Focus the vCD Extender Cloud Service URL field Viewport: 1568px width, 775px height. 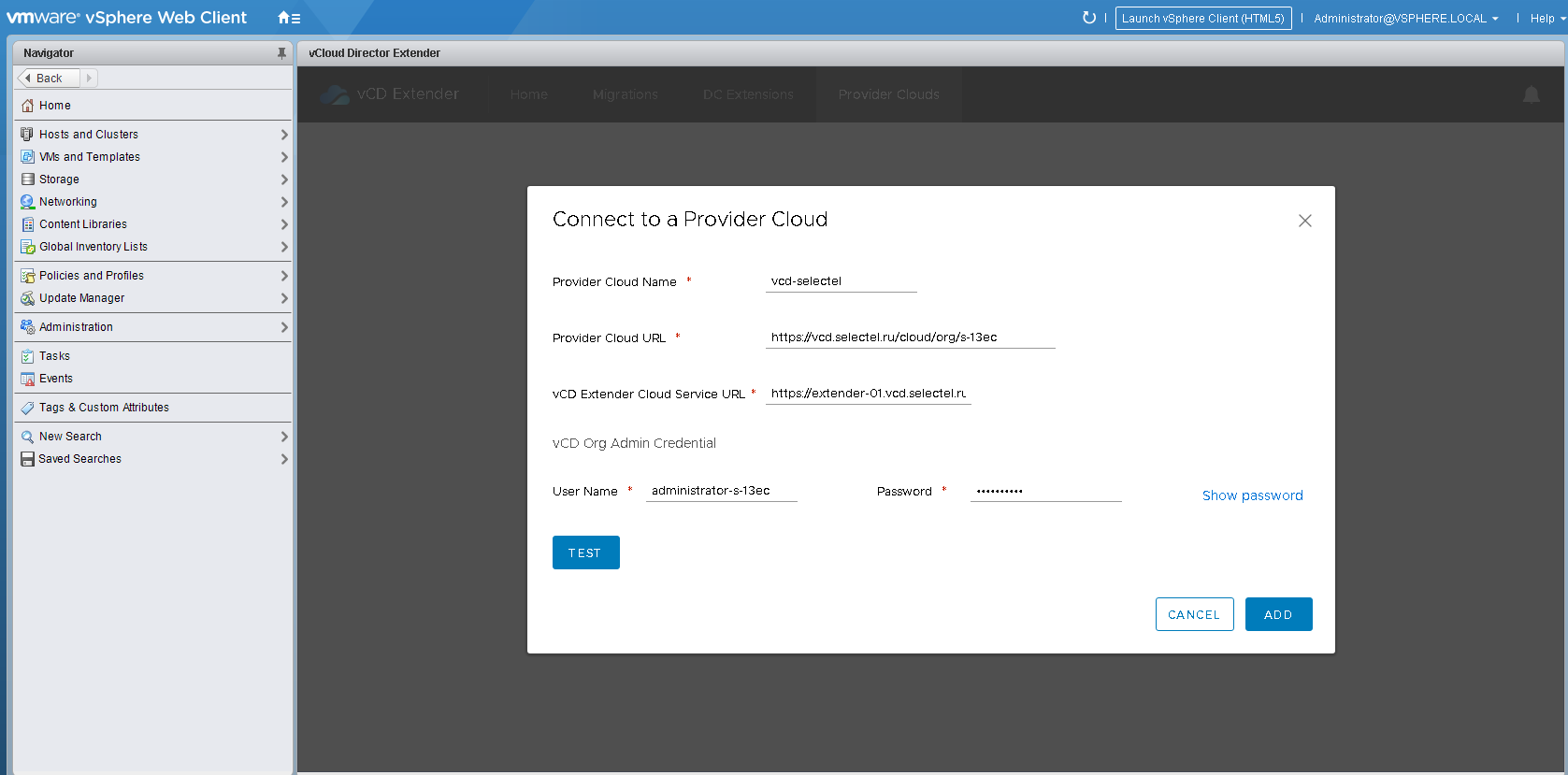[x=869, y=394]
